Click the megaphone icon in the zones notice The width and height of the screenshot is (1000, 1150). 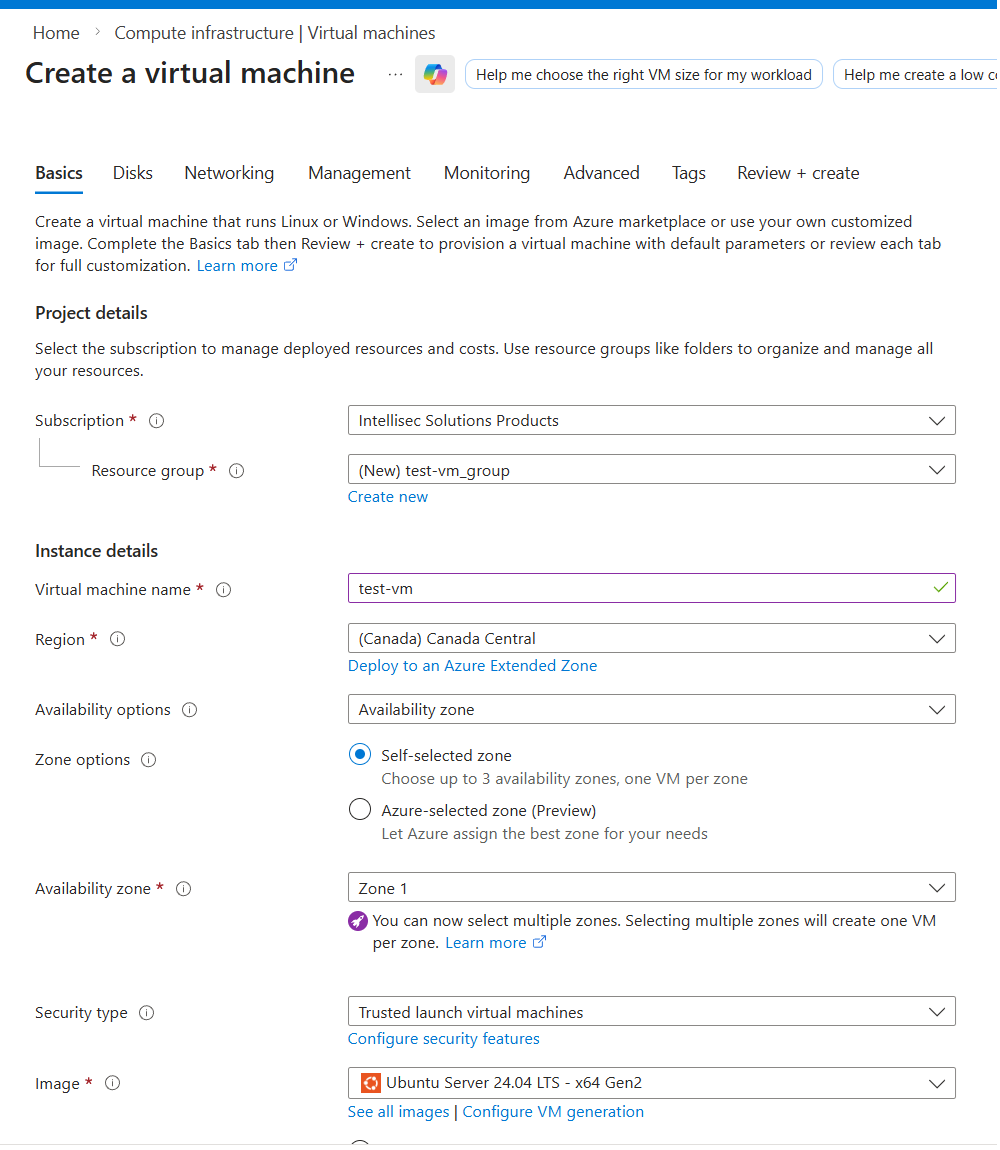click(359, 921)
